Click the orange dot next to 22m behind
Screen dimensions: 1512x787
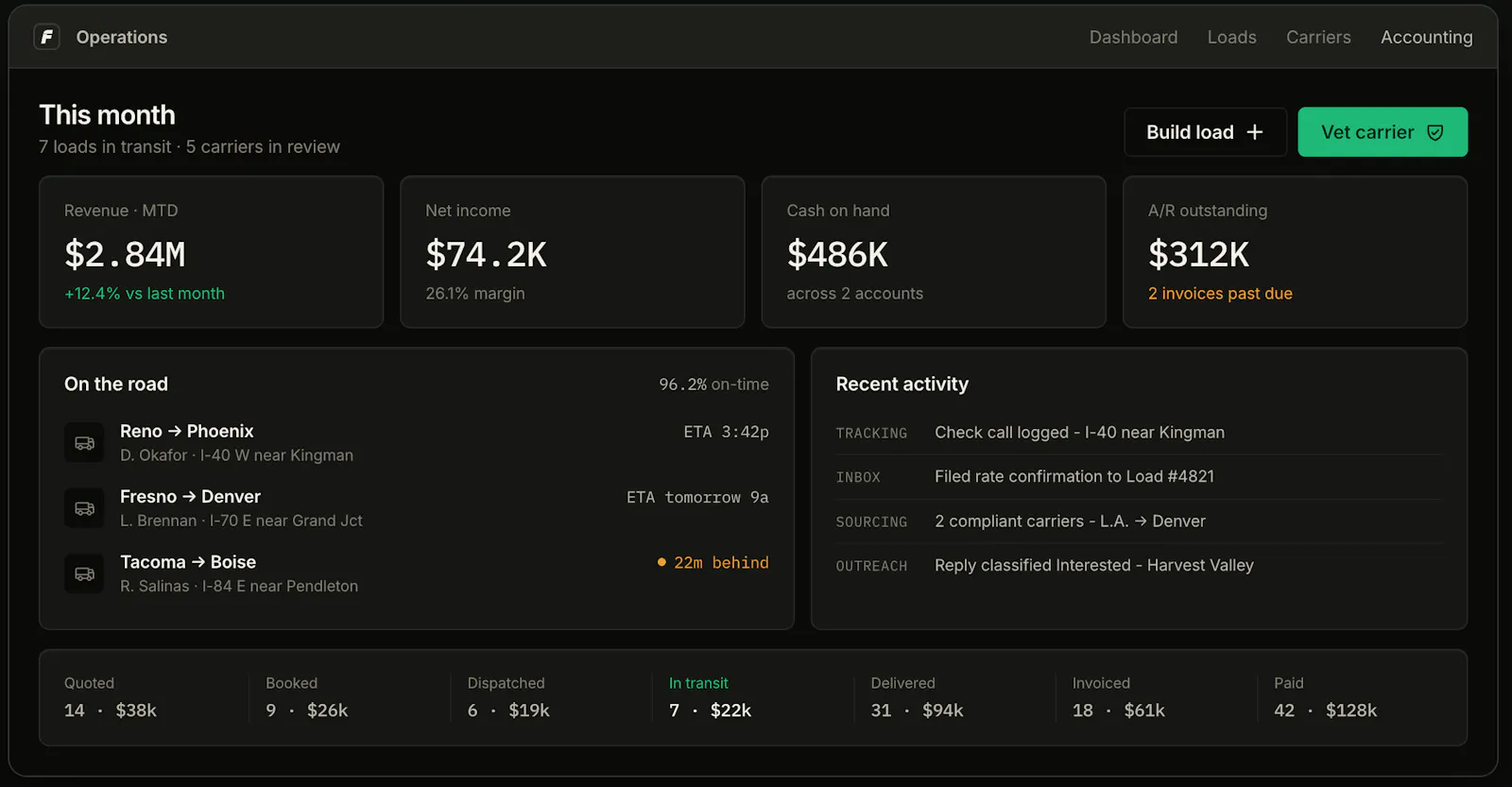661,562
